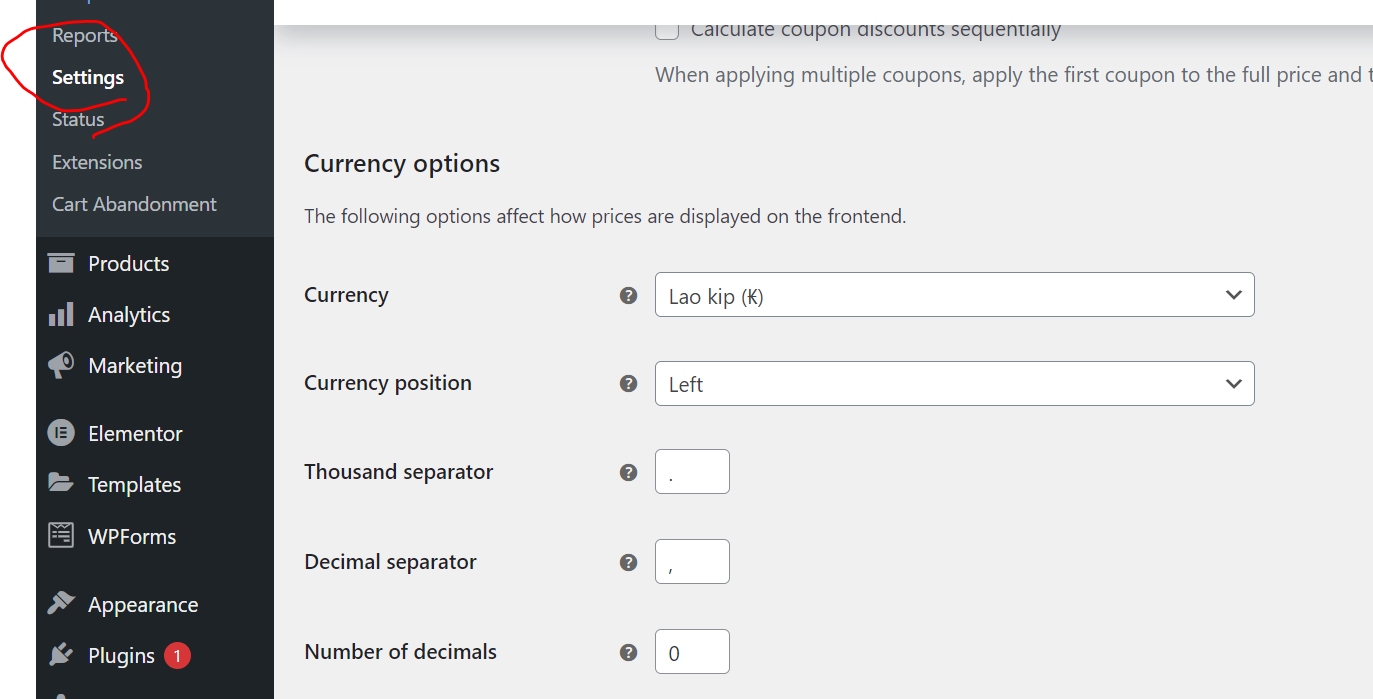Click the Products archive box icon
The width and height of the screenshot is (1373, 699).
(61, 263)
